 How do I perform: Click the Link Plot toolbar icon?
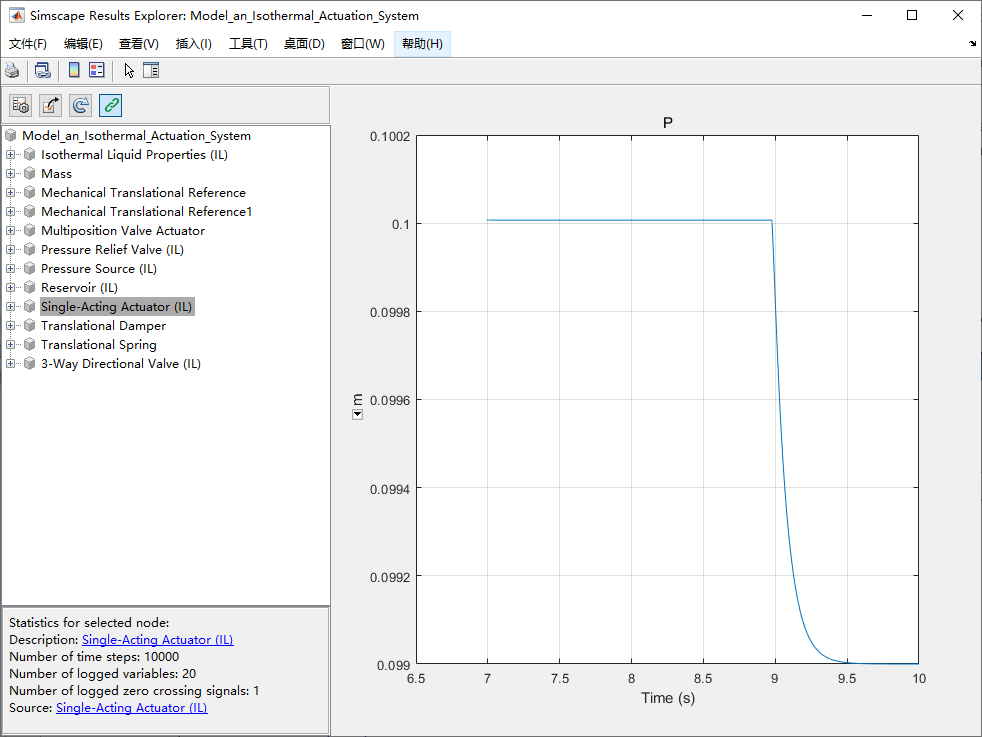click(x=43, y=70)
